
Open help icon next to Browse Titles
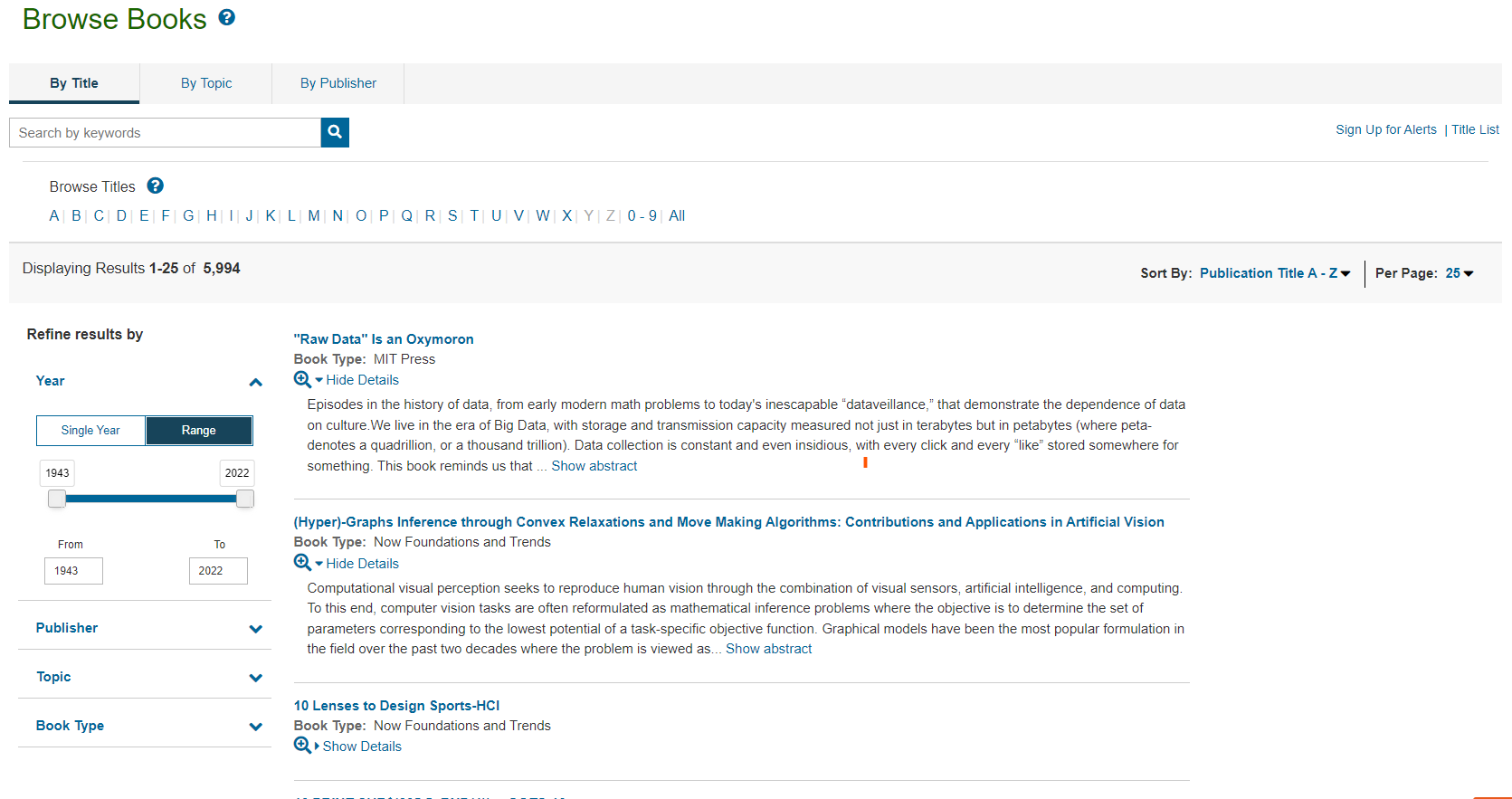coord(156,185)
